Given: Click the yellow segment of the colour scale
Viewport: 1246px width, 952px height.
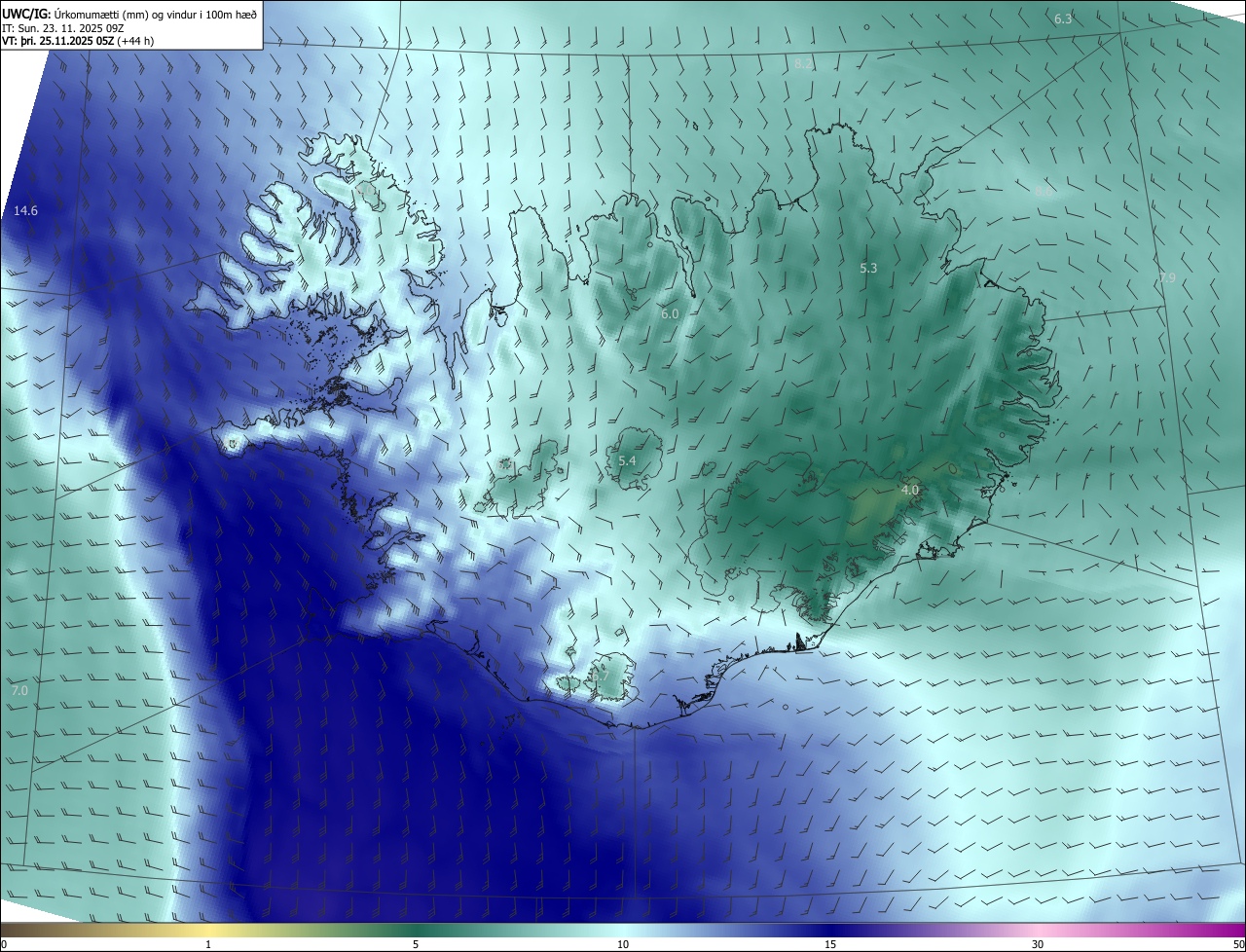Looking at the screenshot, I should click(208, 930).
